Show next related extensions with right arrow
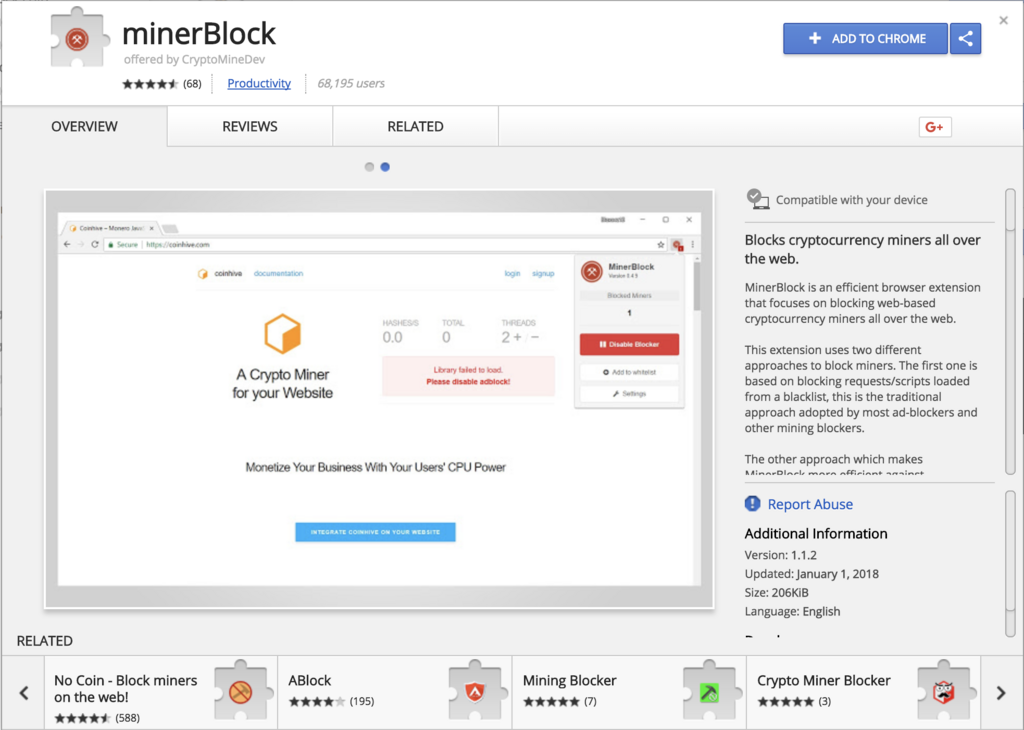This screenshot has width=1024, height=730. [1000, 693]
